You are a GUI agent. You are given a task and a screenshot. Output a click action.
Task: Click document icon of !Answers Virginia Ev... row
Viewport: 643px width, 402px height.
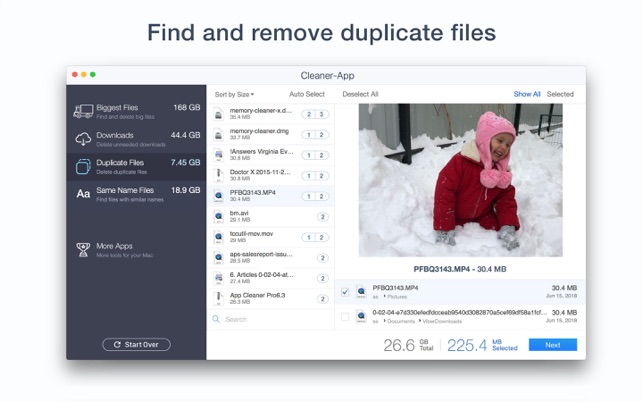tap(219, 155)
